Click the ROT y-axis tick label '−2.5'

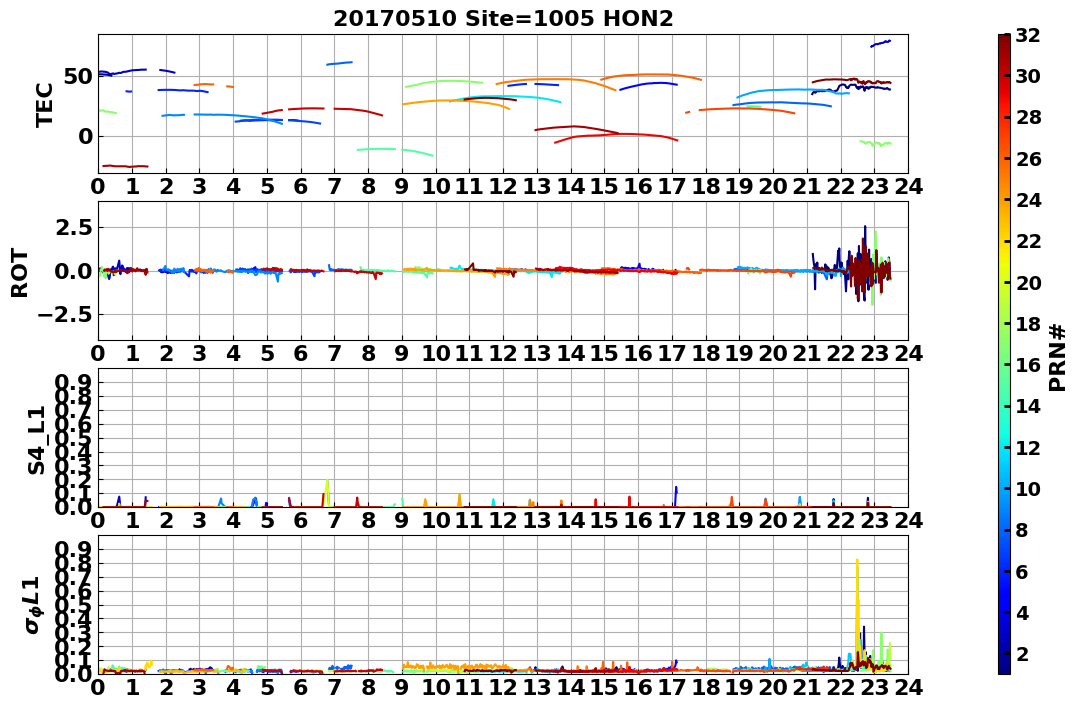click(x=65, y=315)
